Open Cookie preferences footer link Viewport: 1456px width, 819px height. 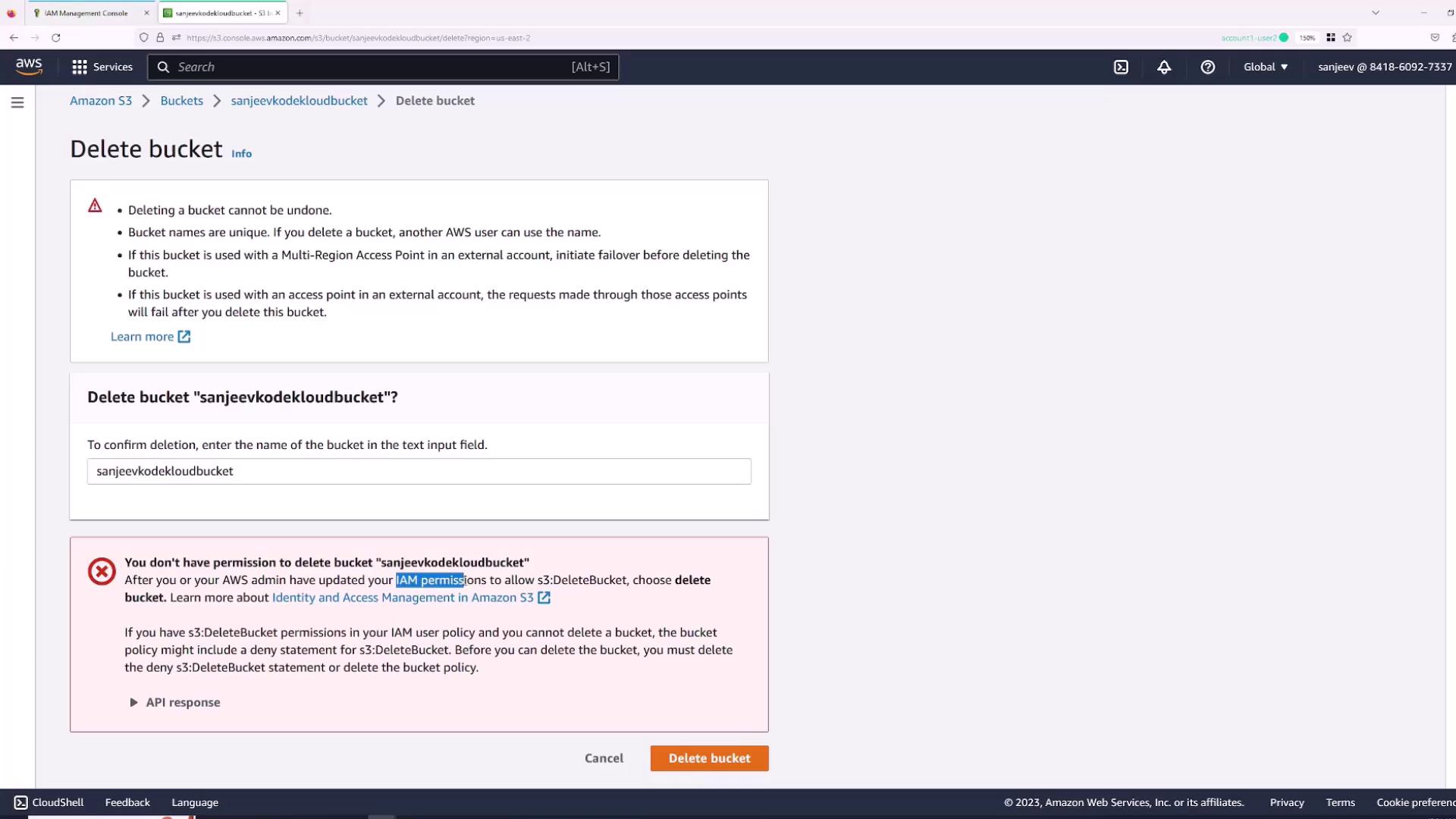[x=1415, y=802]
